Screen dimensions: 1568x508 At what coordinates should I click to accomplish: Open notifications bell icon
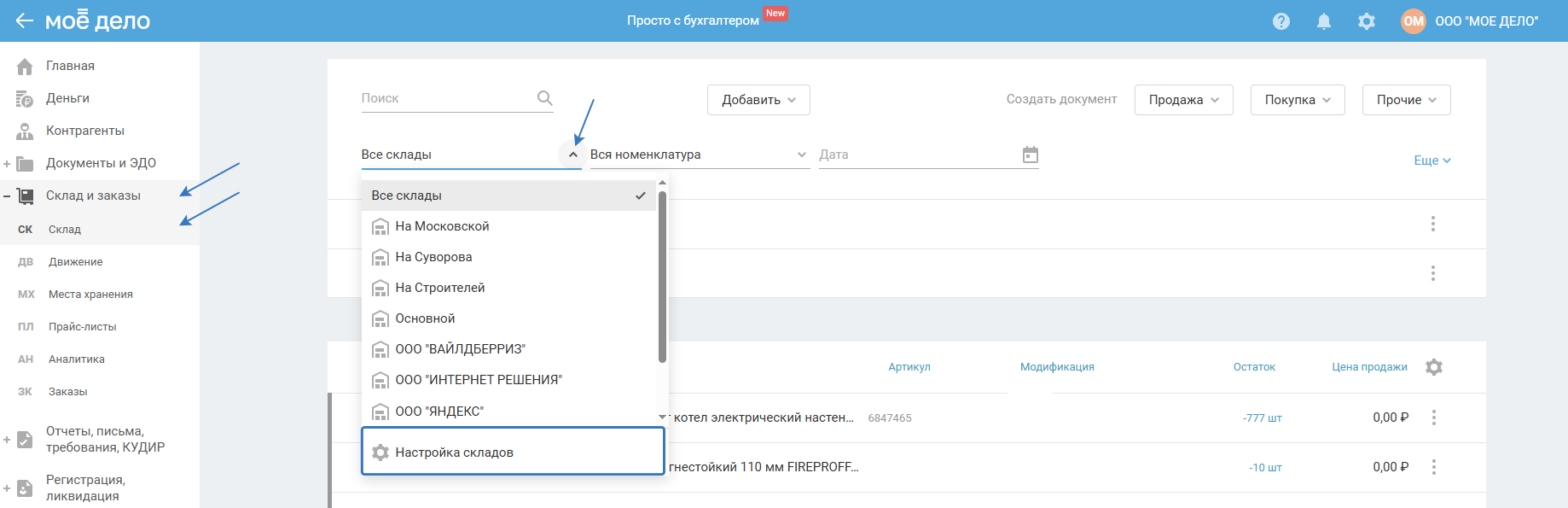pos(1324,21)
